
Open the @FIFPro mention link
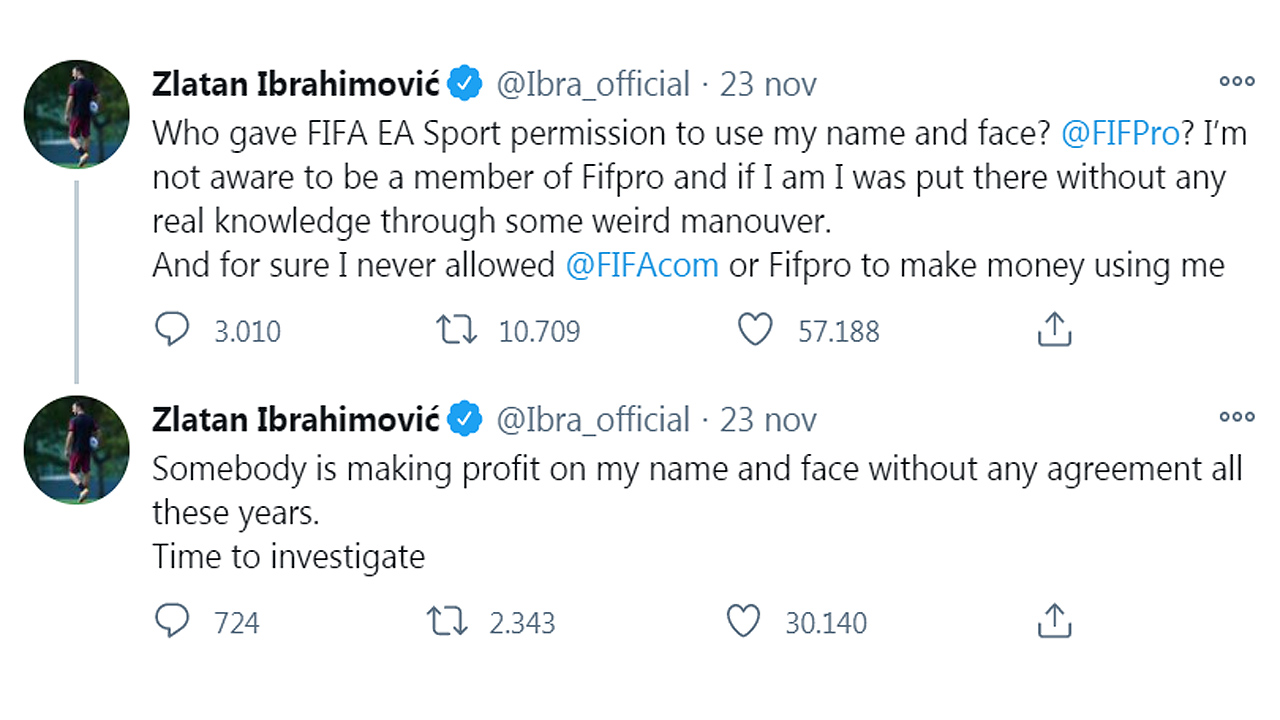point(1120,133)
